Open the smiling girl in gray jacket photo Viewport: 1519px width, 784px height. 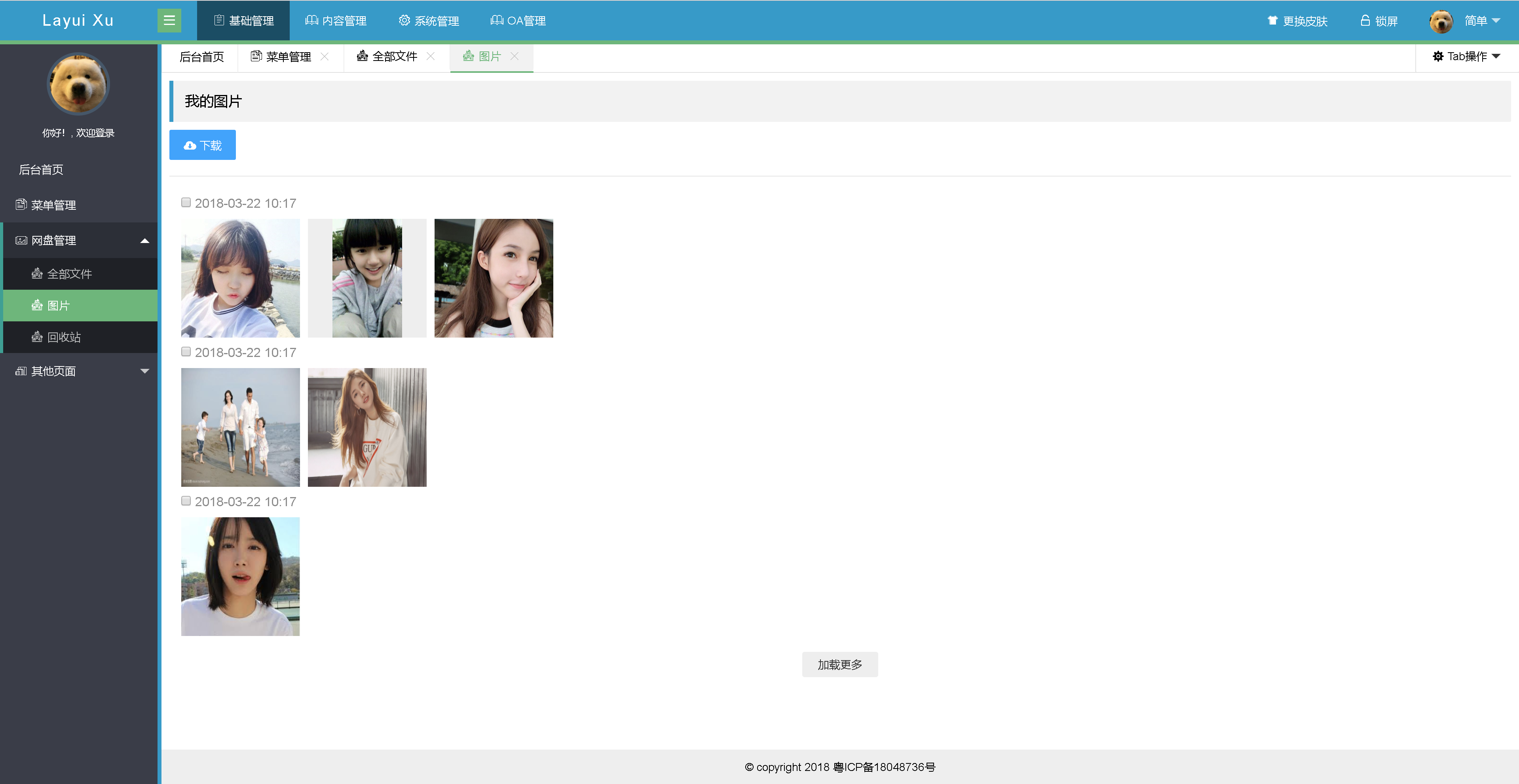tap(367, 278)
